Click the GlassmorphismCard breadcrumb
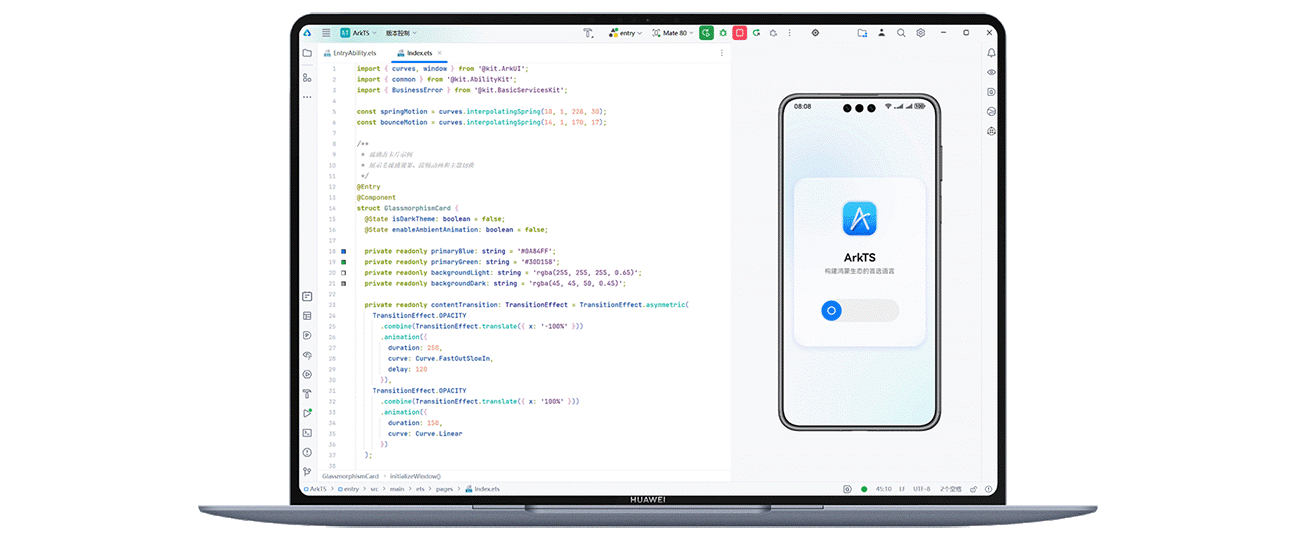The width and height of the screenshot is (1296, 540). coord(350,476)
